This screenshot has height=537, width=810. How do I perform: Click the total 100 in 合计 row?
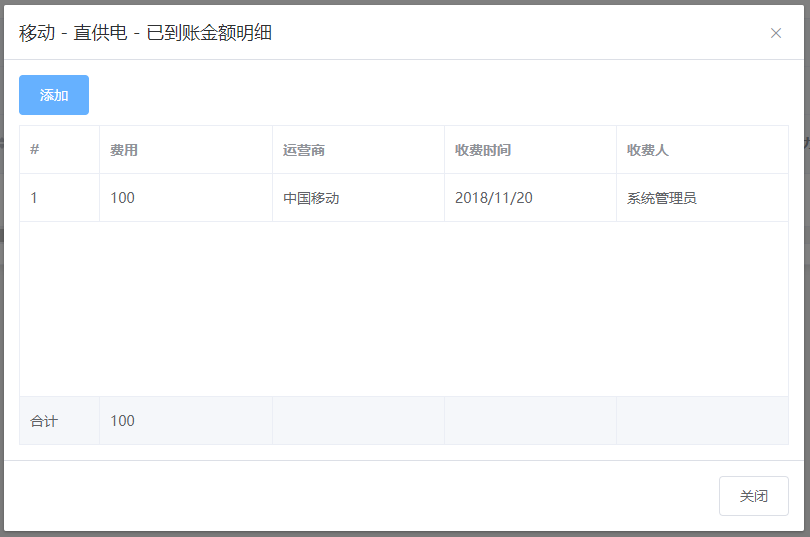[x=123, y=421]
